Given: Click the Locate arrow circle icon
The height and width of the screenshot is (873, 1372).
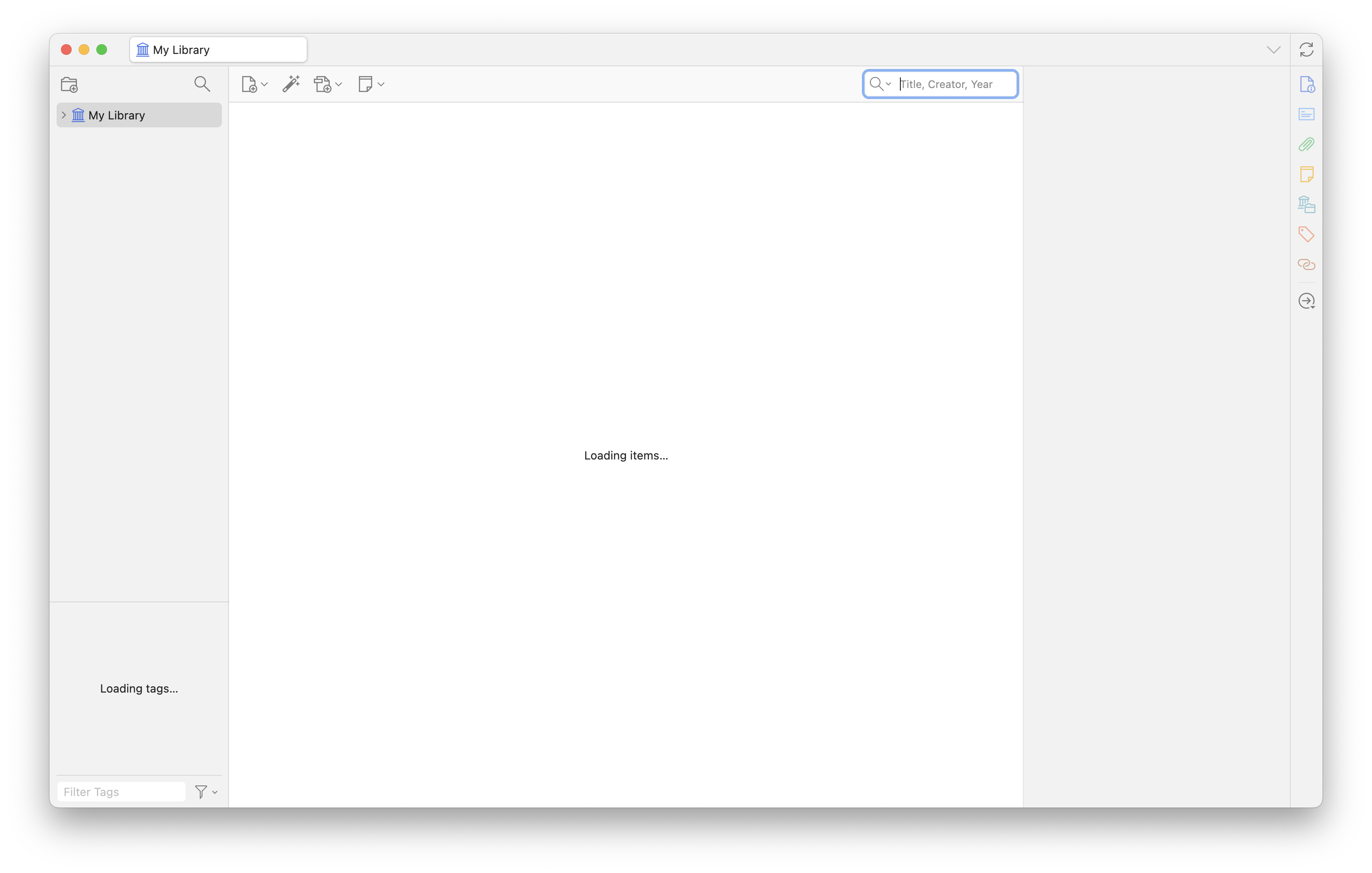Looking at the screenshot, I should pos(1306,300).
